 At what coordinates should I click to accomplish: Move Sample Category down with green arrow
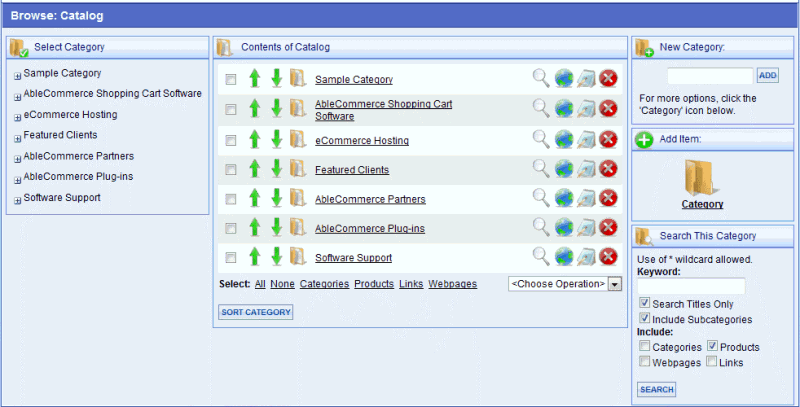277,79
